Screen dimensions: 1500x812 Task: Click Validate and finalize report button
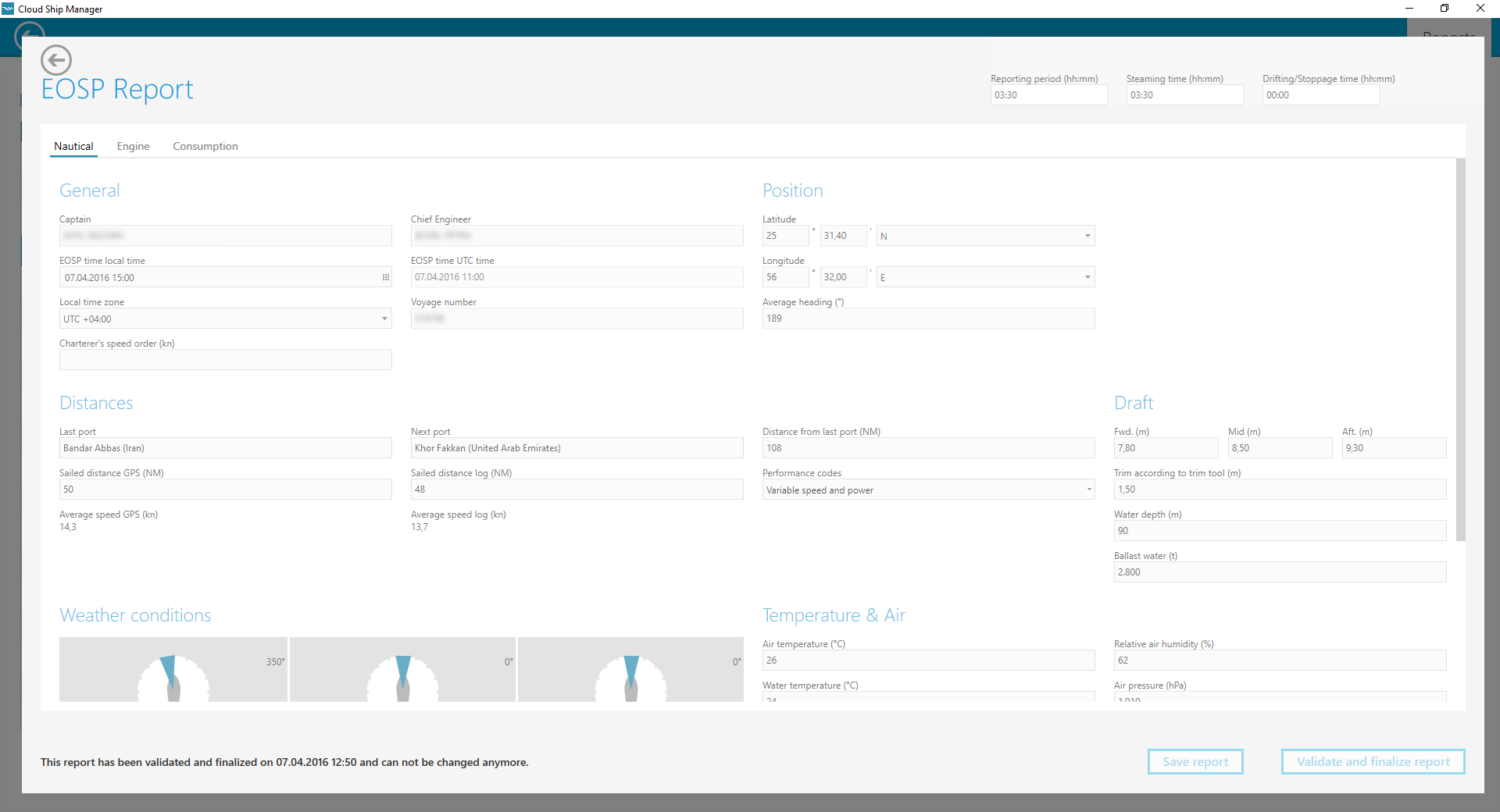1373,762
